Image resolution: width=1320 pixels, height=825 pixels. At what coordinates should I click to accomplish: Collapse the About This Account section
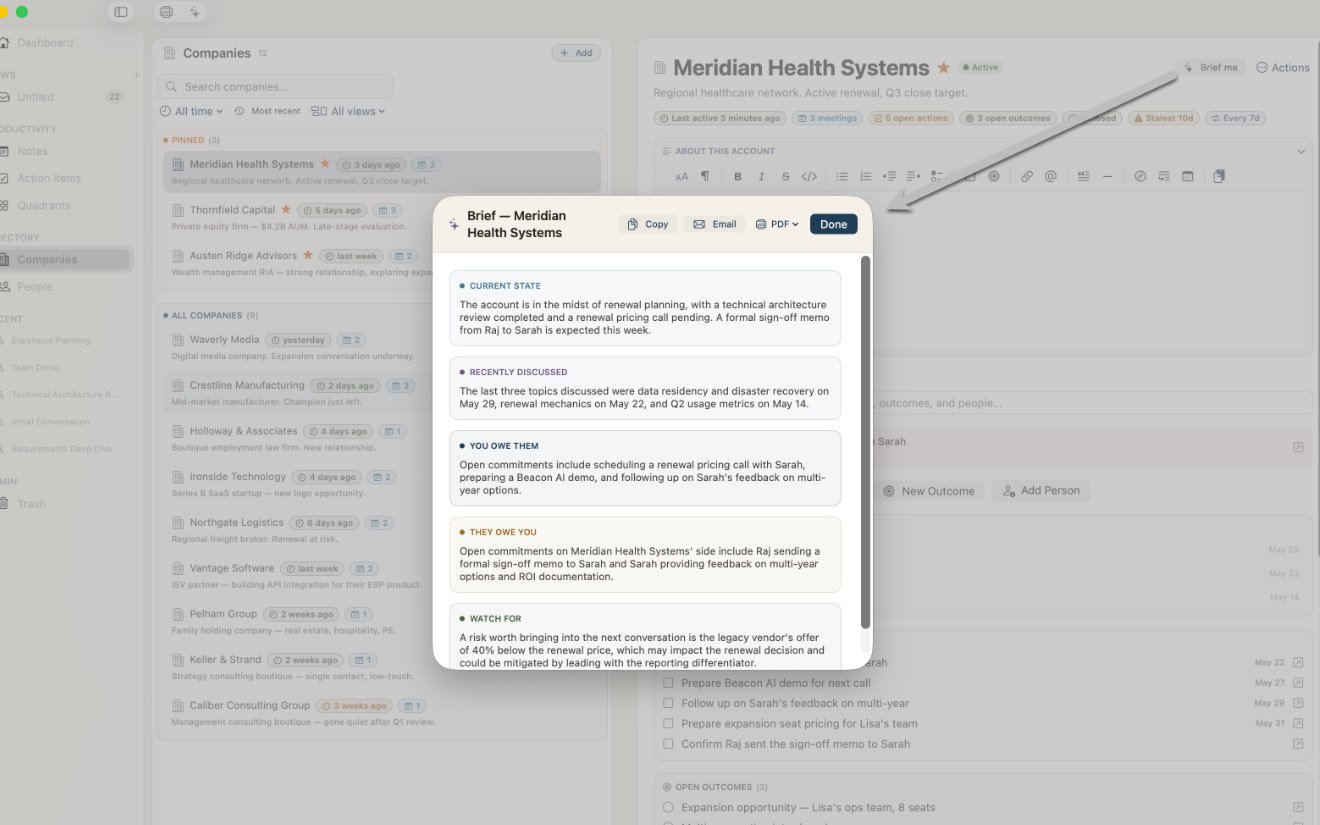tap(1301, 151)
